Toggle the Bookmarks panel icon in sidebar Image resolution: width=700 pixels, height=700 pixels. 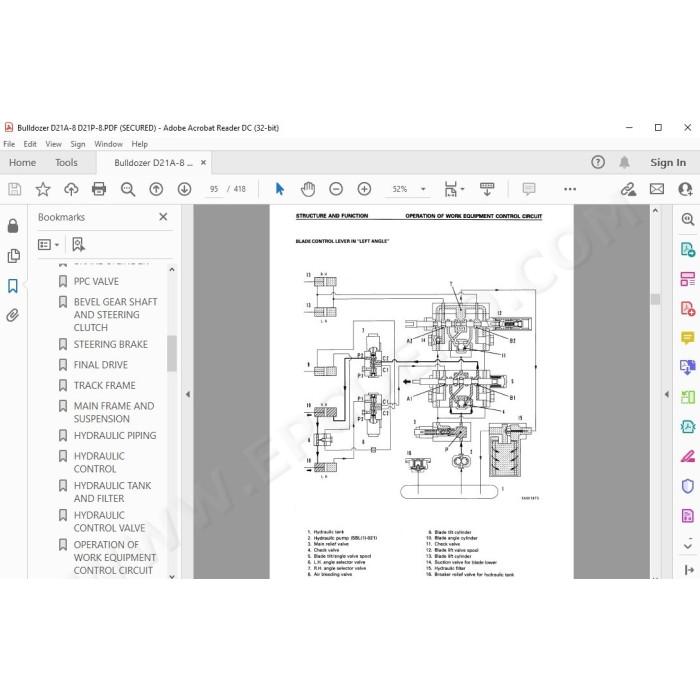pyautogui.click(x=13, y=286)
